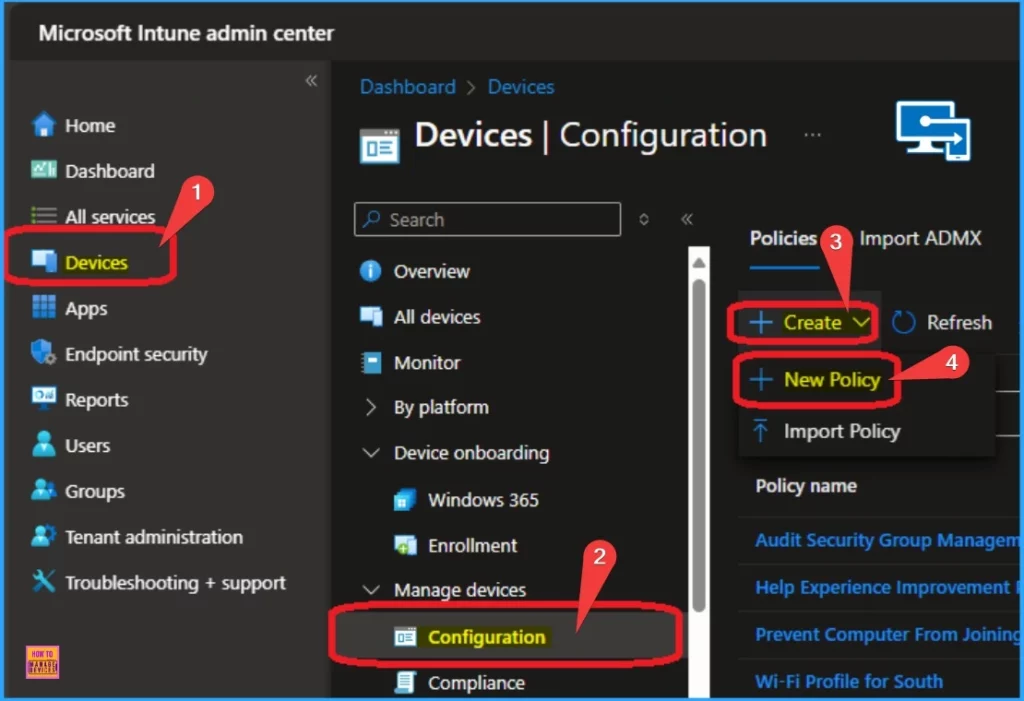Click the Home house icon
Screen dimensions: 1024x701
tap(44, 125)
